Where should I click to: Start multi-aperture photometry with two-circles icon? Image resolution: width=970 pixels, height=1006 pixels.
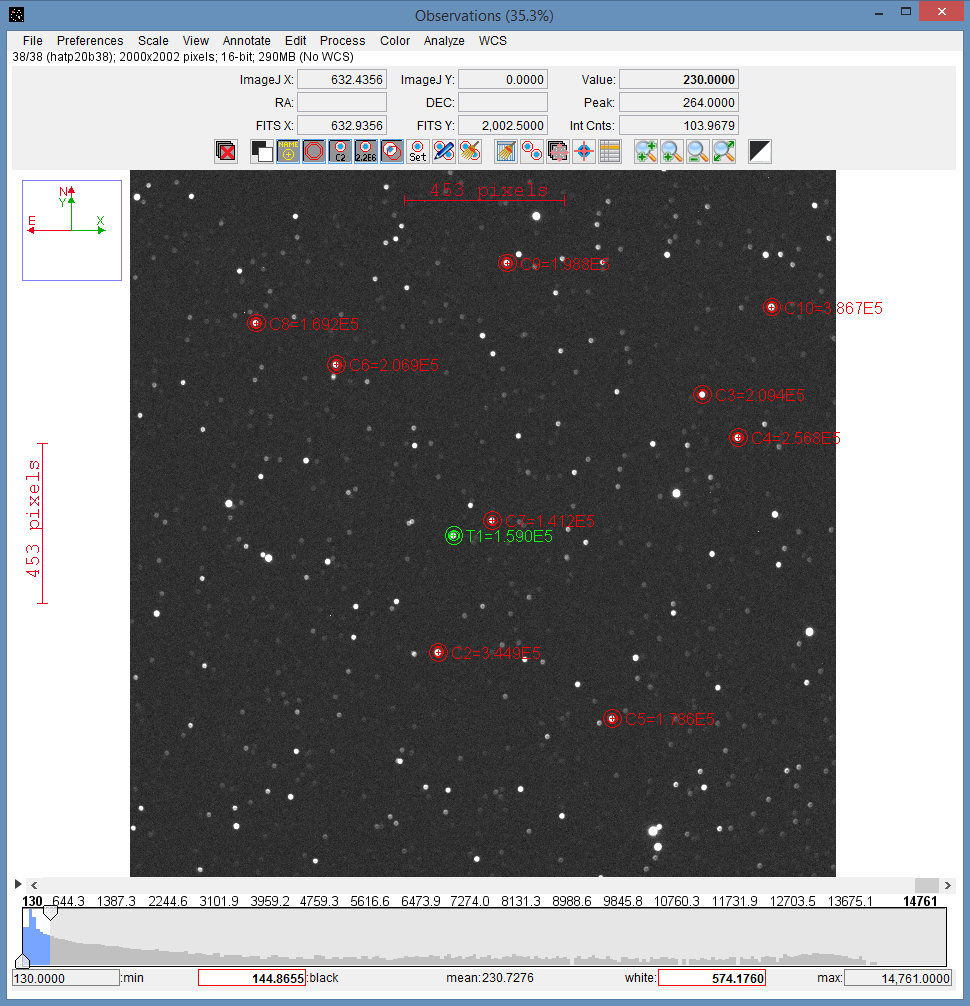coord(533,151)
